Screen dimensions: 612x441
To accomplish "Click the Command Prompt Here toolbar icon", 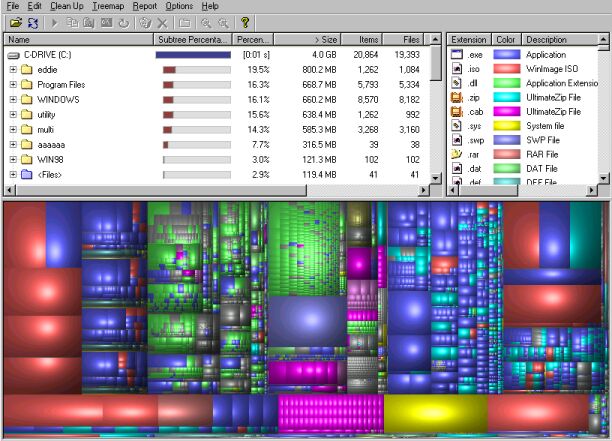I will pyautogui.click(x=106, y=23).
